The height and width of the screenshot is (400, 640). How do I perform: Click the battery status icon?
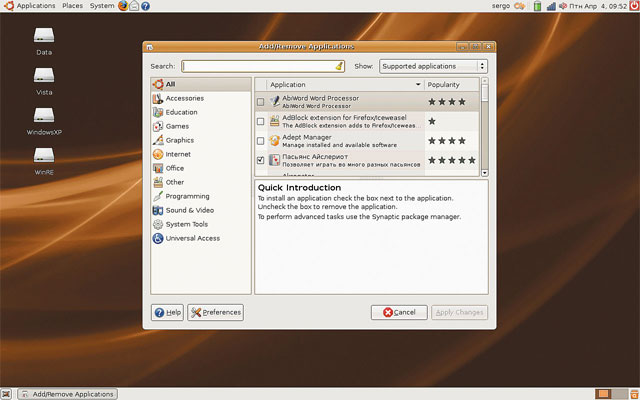tap(538, 6)
